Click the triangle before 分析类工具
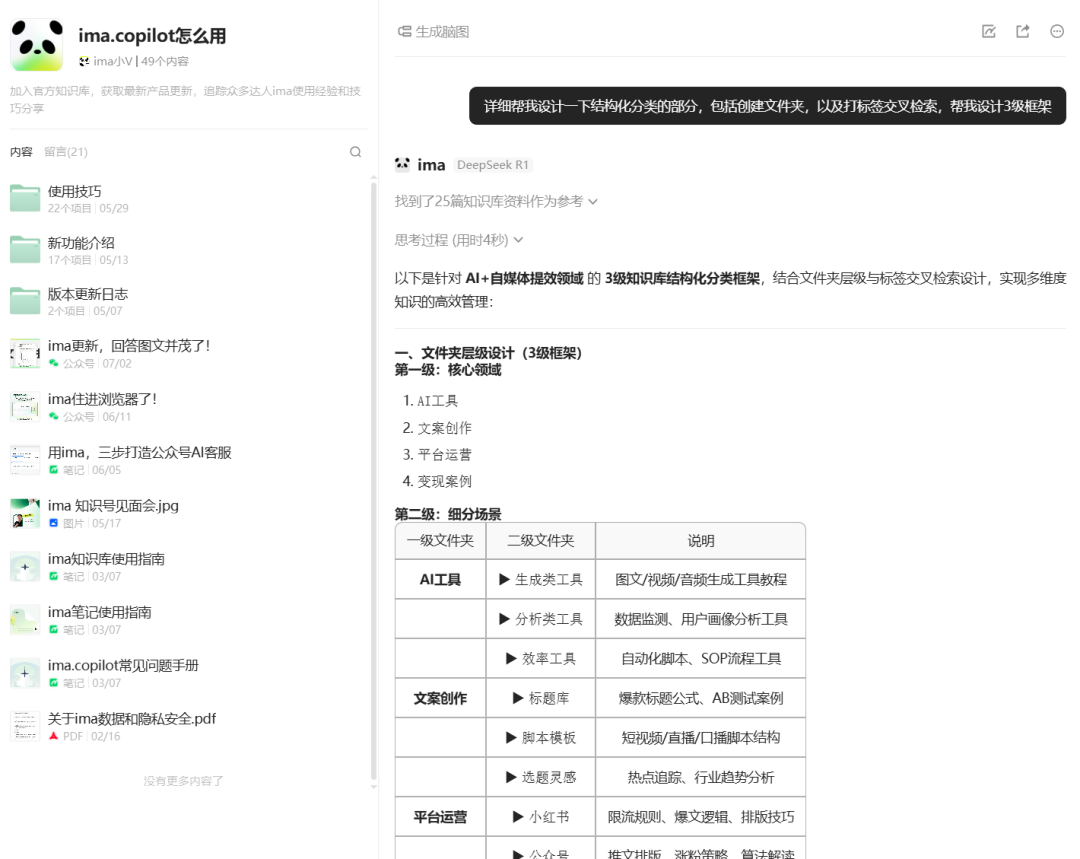Image resolution: width=1080 pixels, height=859 pixels. [504, 619]
